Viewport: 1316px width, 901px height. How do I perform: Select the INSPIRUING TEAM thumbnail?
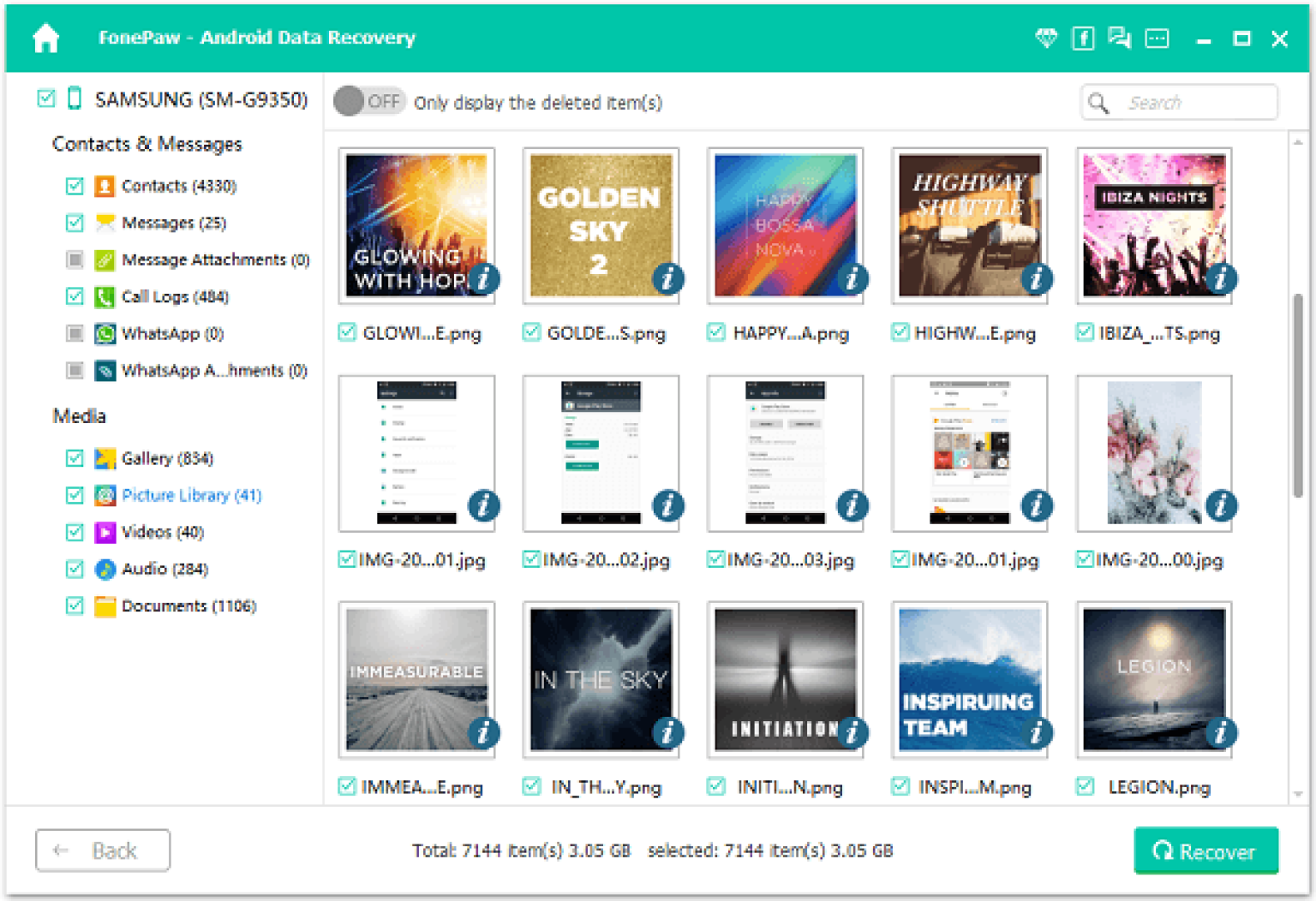[x=969, y=678]
